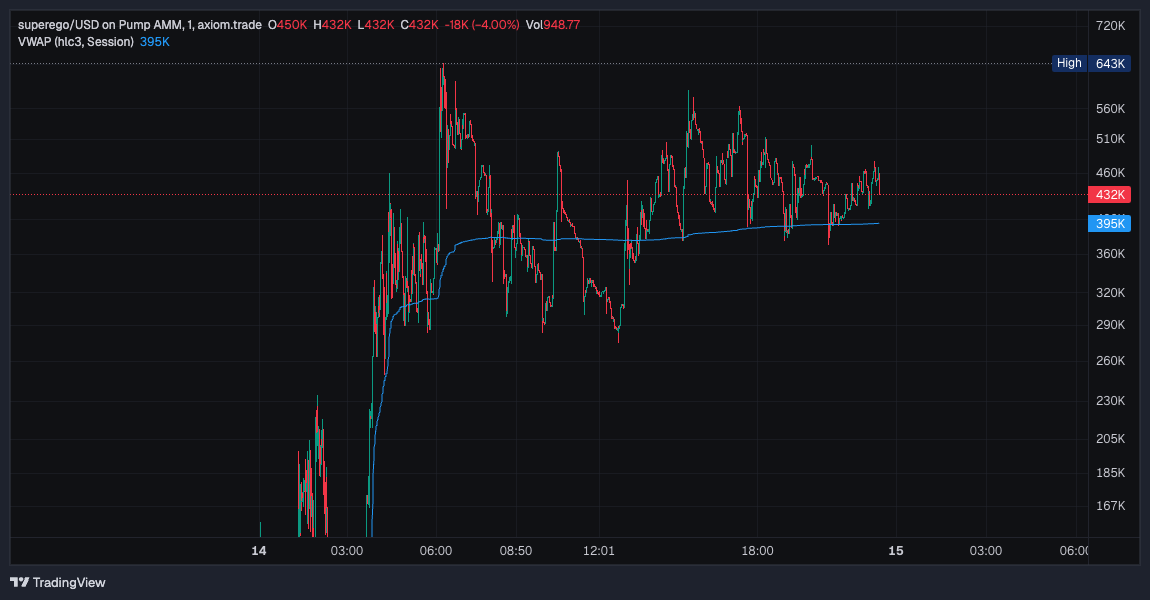Image resolution: width=1150 pixels, height=600 pixels.
Task: Click the "superego/USD on Pump AMM" symbol title
Action: tap(99, 25)
